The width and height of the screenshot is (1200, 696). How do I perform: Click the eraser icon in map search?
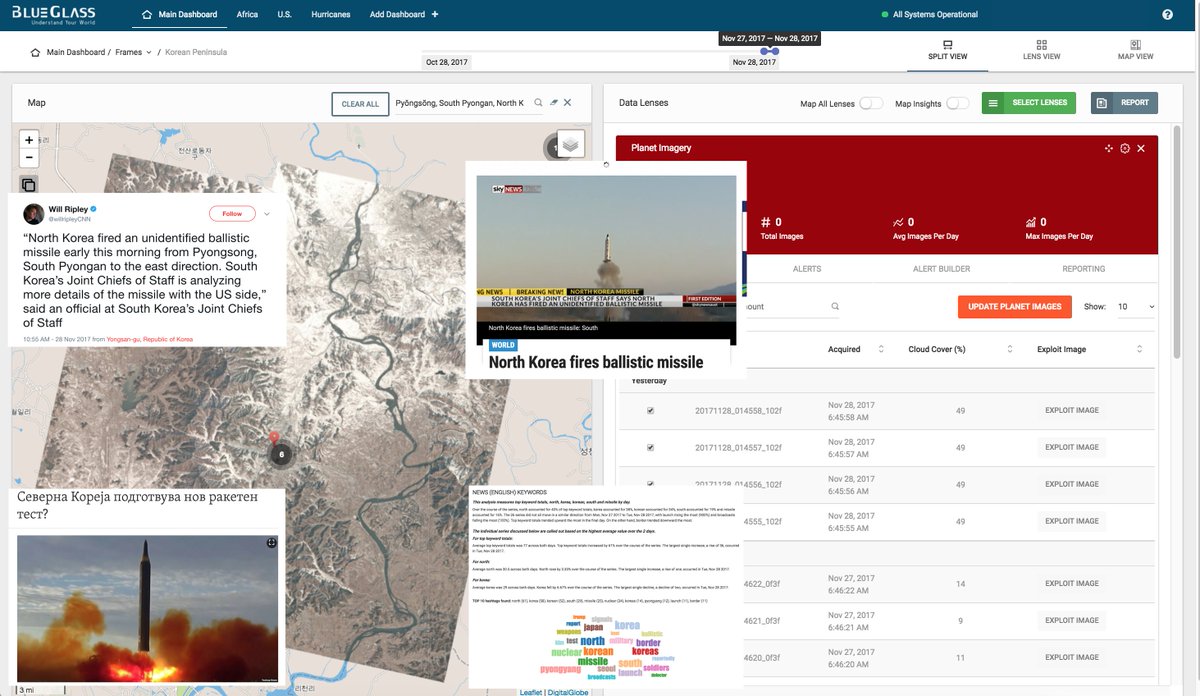click(553, 103)
